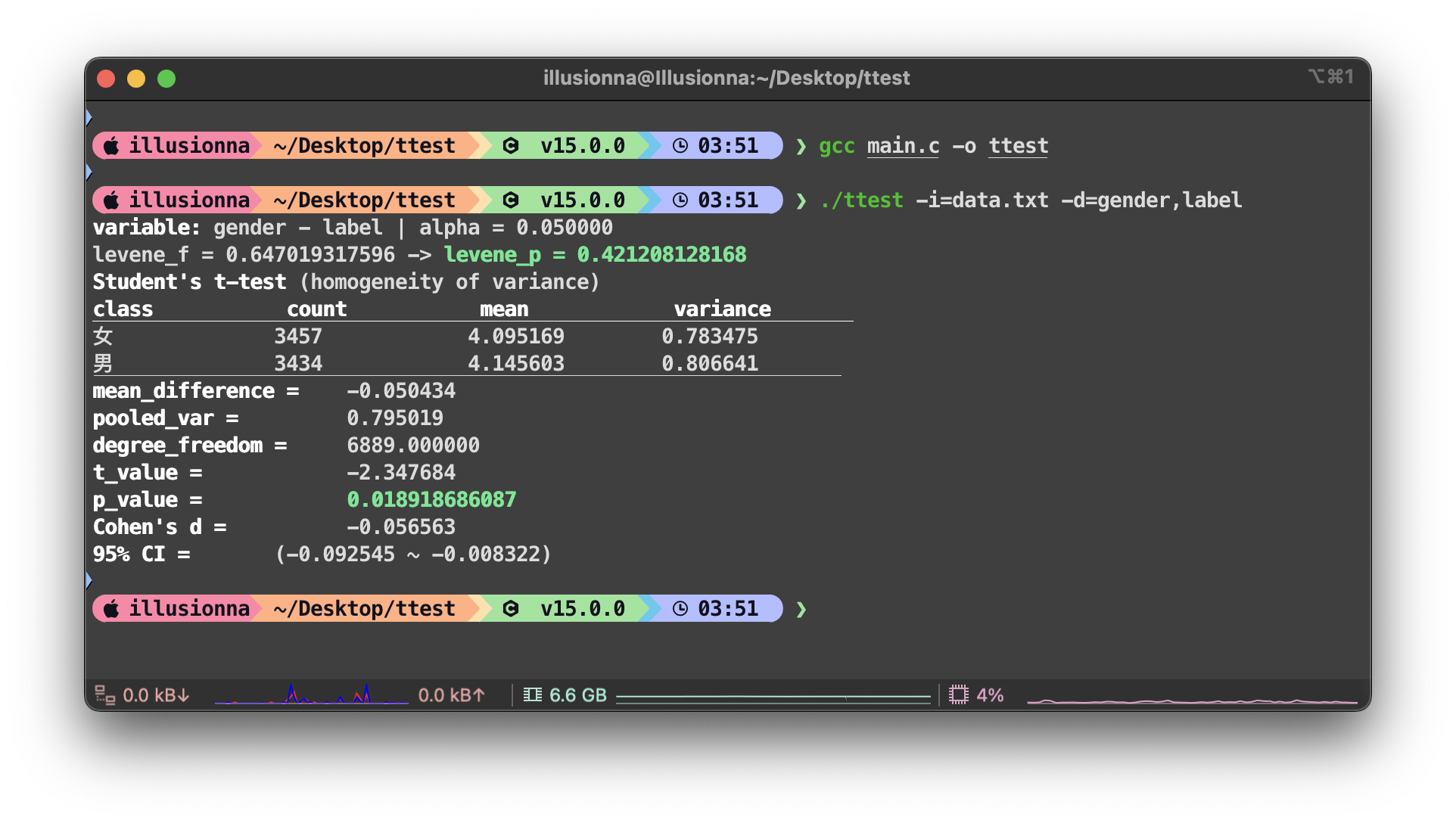The image size is (1456, 823).
Task: Click the clock icon in the bottom prompt
Action: [680, 609]
